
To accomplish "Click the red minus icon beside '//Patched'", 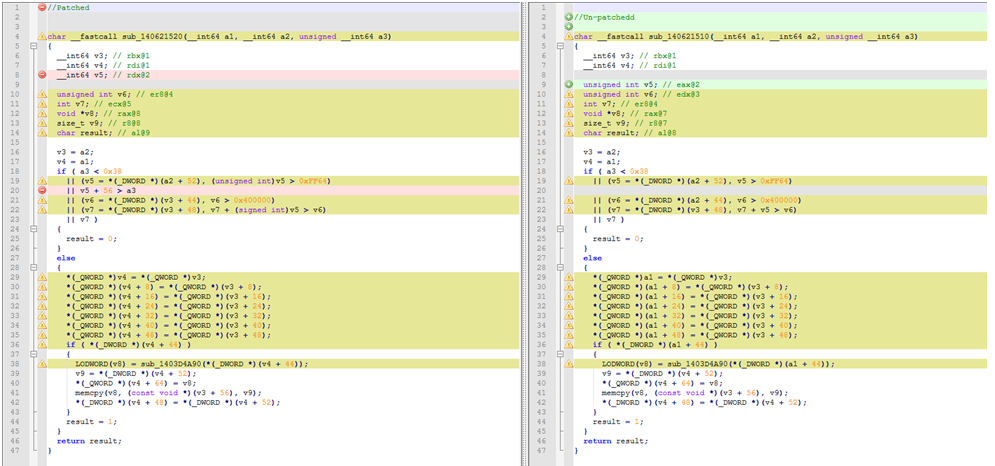I will 43,7.
